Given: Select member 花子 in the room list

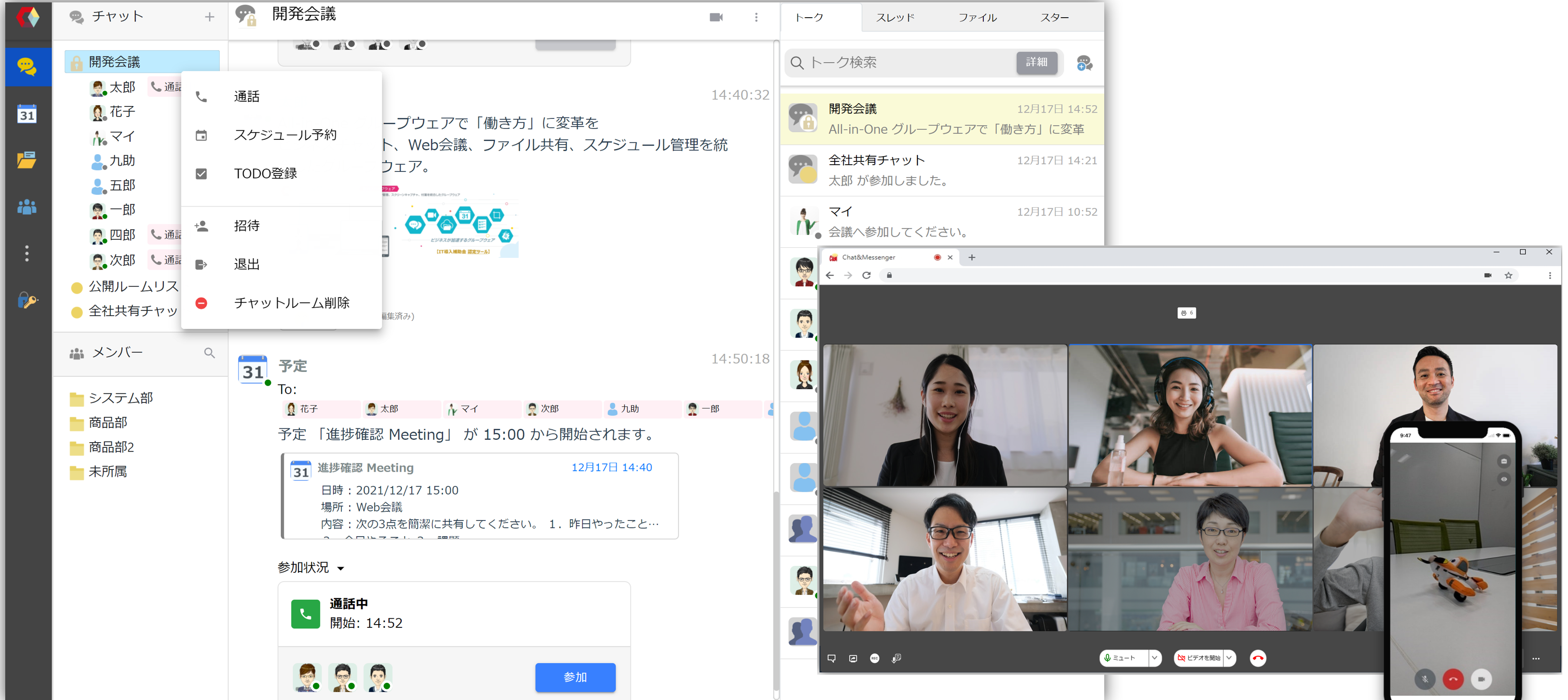Looking at the screenshot, I should [113, 112].
